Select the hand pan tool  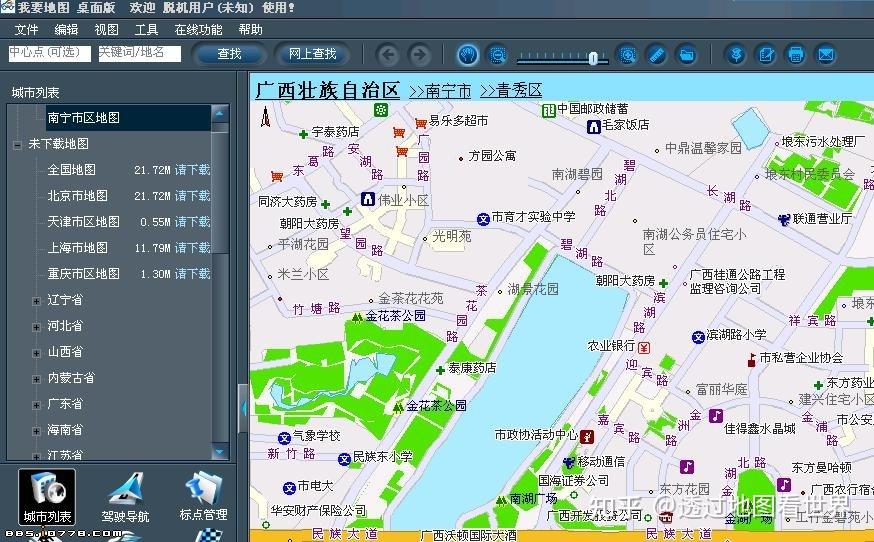point(468,55)
